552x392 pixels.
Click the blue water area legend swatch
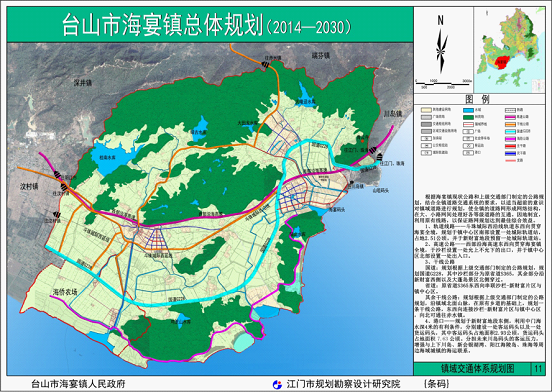click(x=468, y=110)
